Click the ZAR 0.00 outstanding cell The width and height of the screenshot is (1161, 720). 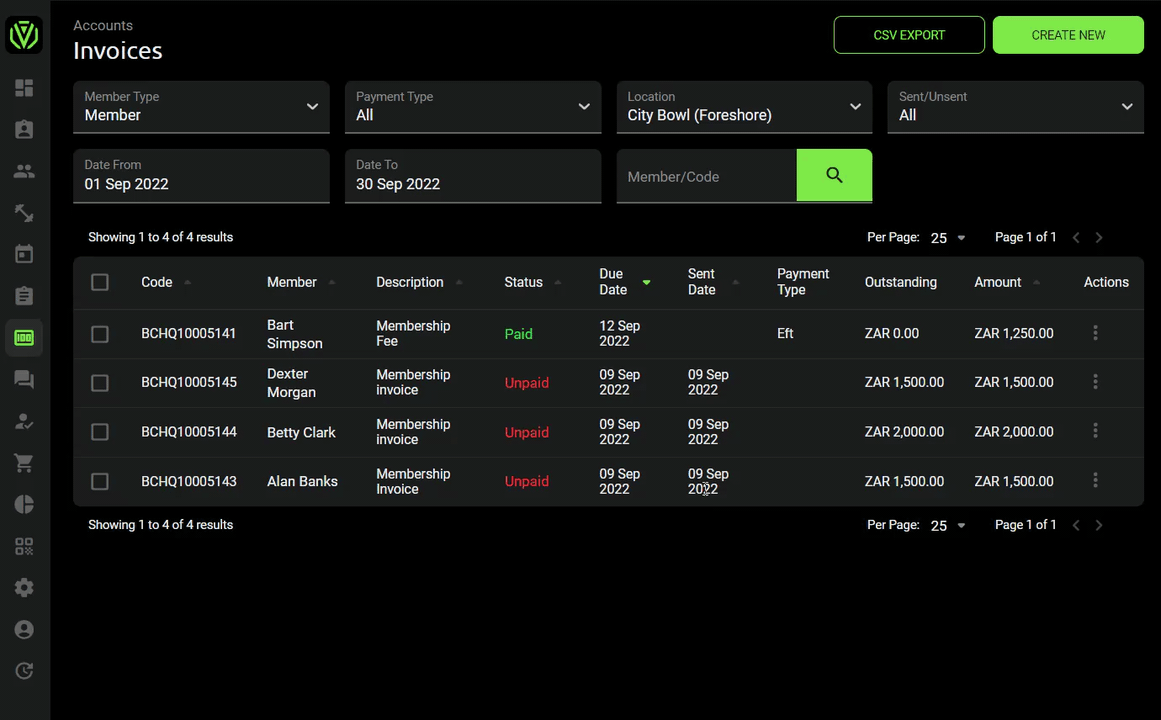[x=891, y=333]
